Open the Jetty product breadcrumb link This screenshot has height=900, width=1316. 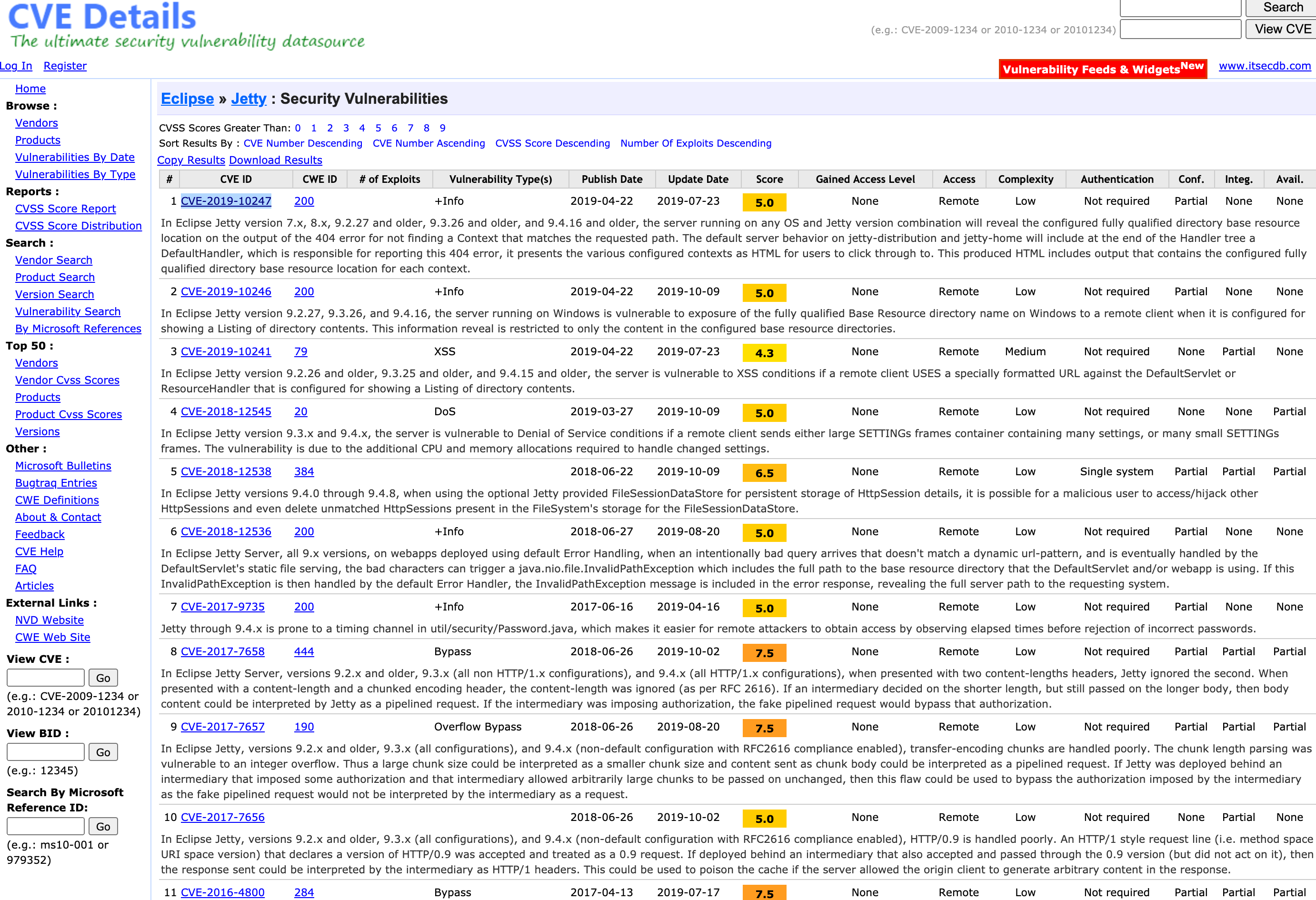(x=249, y=99)
